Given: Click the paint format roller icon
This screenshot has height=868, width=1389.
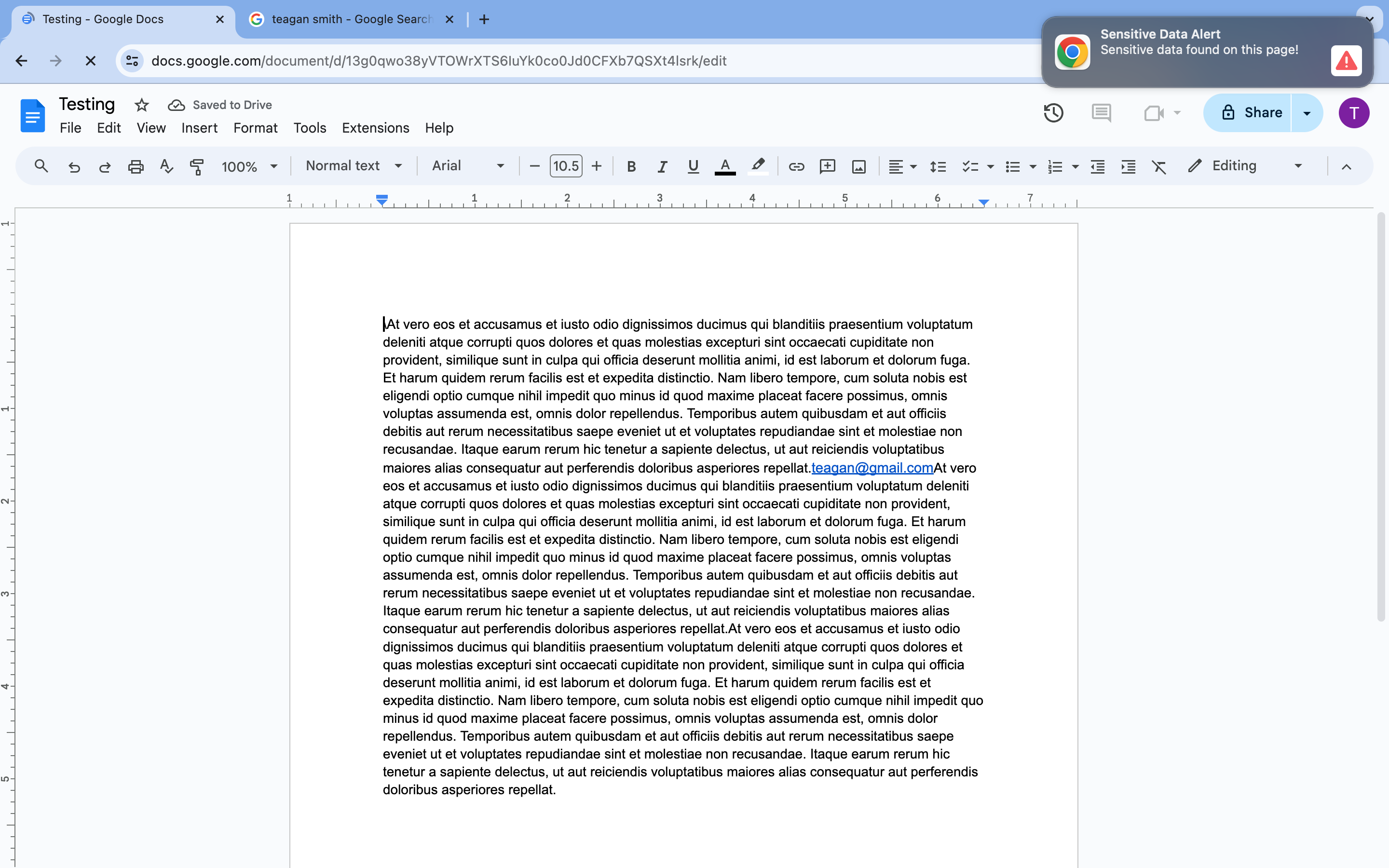Looking at the screenshot, I should (197, 166).
